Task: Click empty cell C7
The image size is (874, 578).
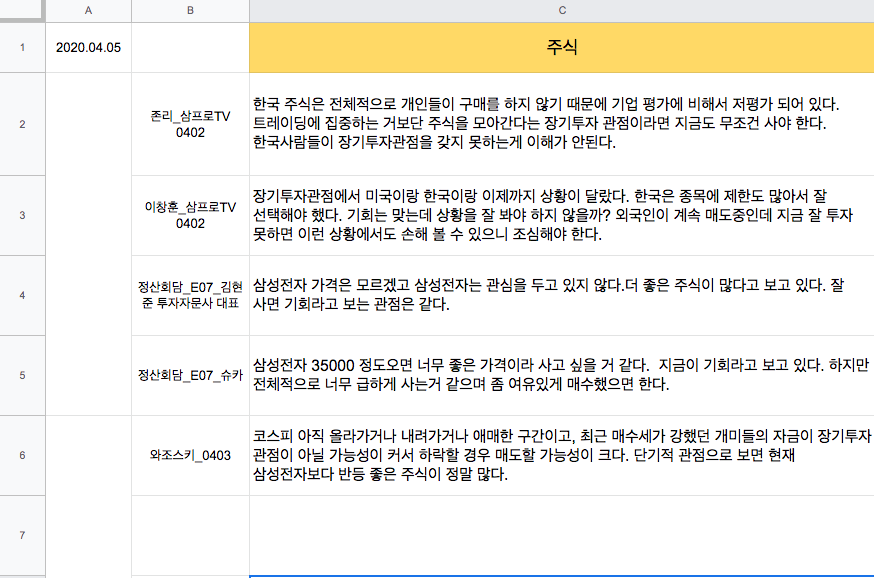Action: [561, 535]
